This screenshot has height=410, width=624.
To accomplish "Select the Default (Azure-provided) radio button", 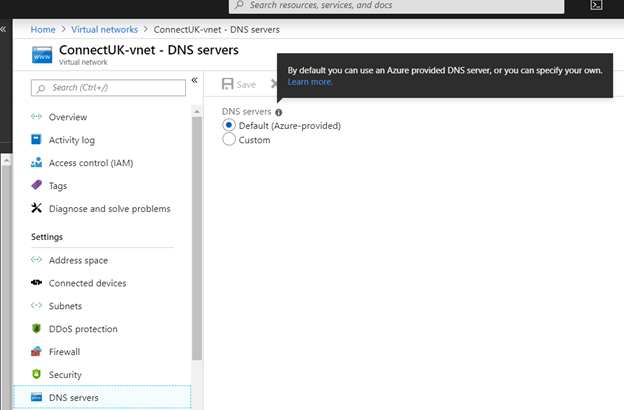I will [x=229, y=126].
